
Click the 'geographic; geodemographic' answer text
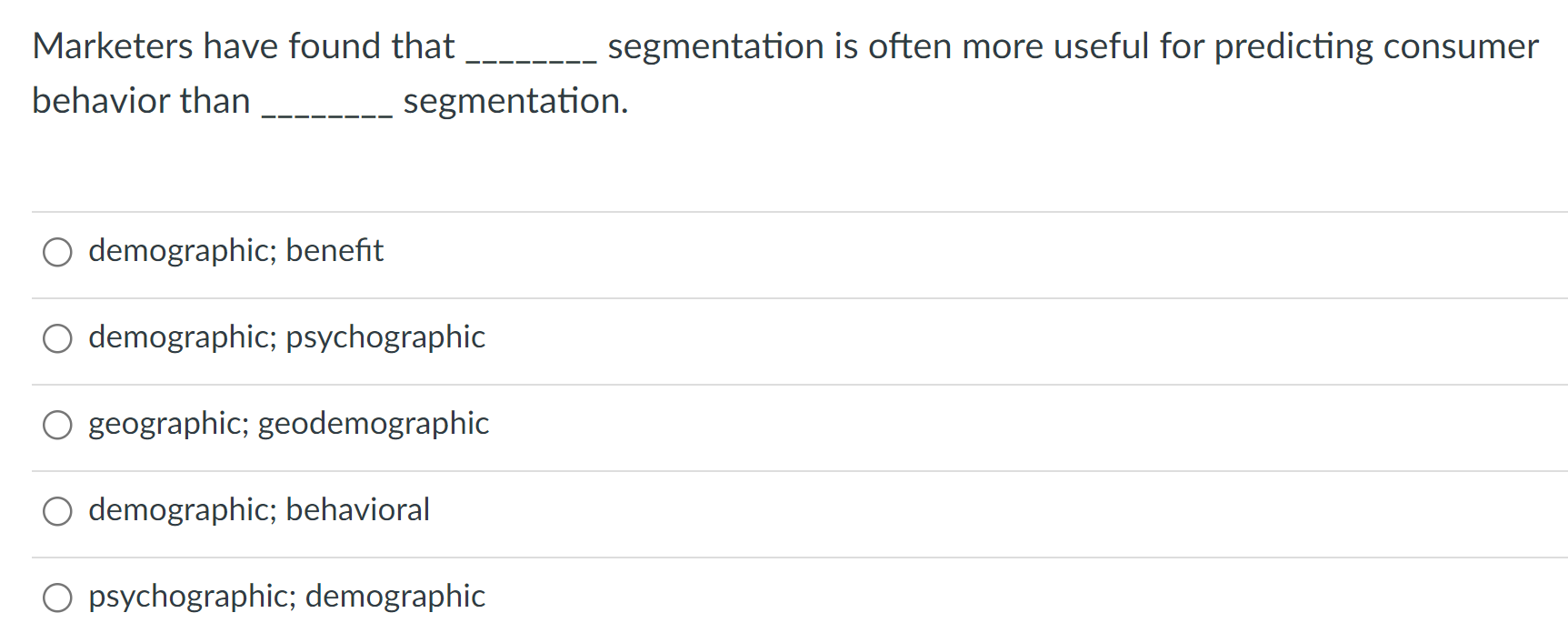[288, 424]
